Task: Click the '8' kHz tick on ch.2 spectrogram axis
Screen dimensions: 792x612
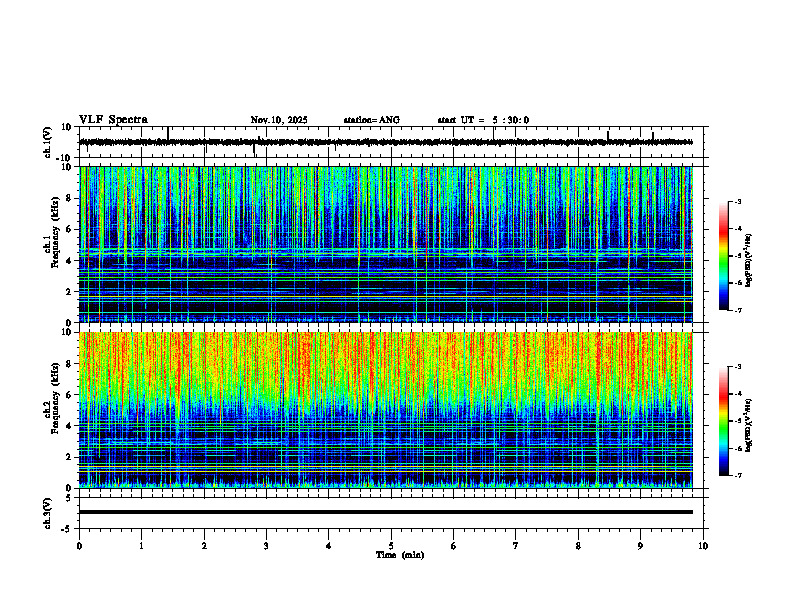Action: tap(70, 364)
